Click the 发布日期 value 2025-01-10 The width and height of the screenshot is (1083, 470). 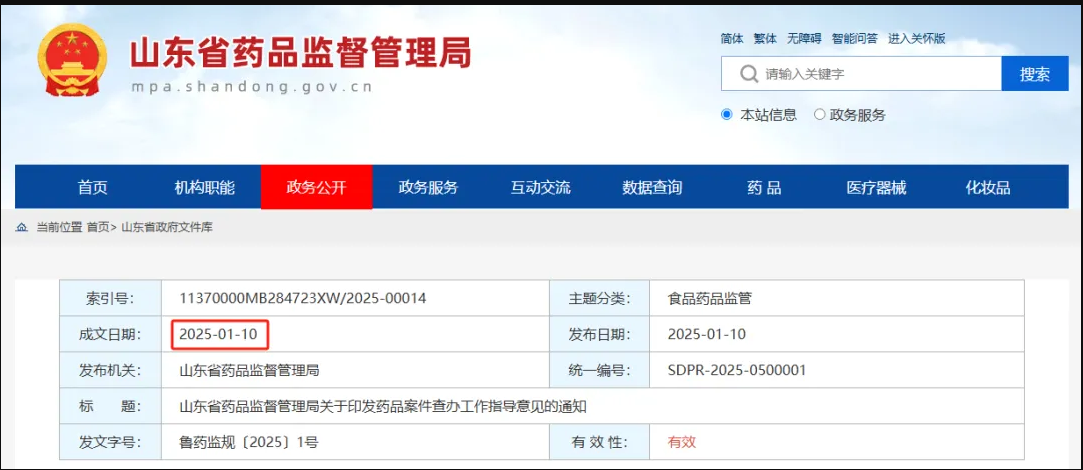point(707,335)
